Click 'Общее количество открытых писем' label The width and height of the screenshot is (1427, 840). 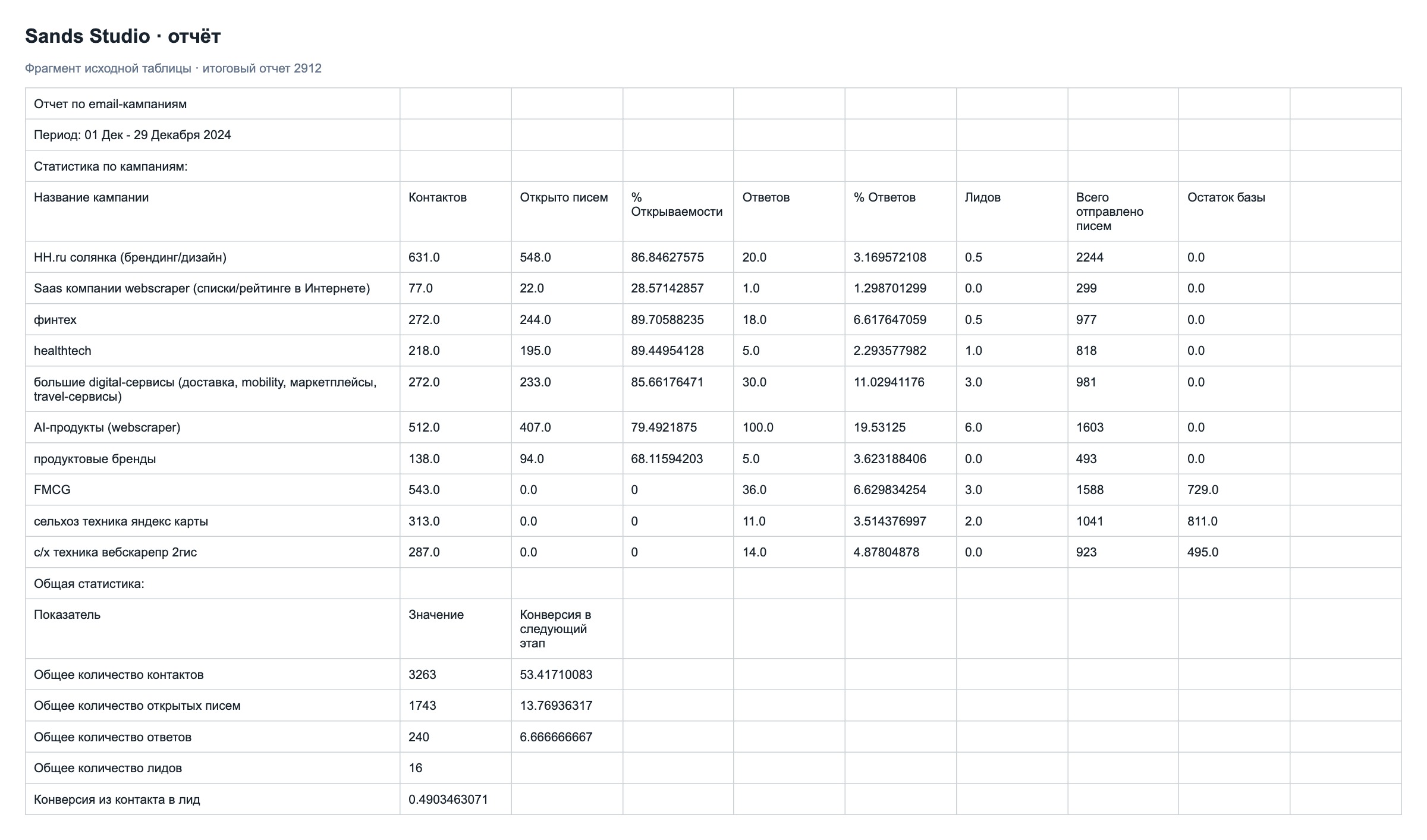pyautogui.click(x=137, y=706)
